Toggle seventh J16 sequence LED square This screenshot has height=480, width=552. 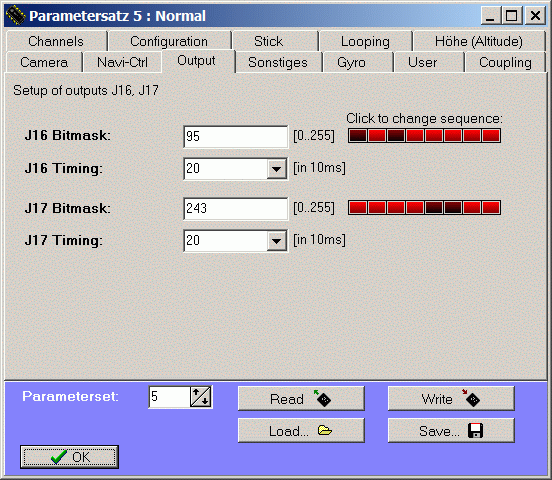click(x=472, y=136)
